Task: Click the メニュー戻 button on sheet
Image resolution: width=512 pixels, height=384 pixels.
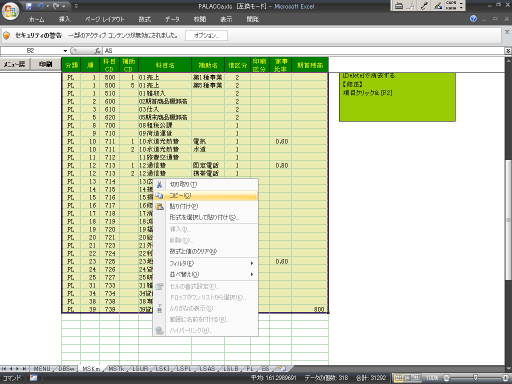Action: pos(15,64)
